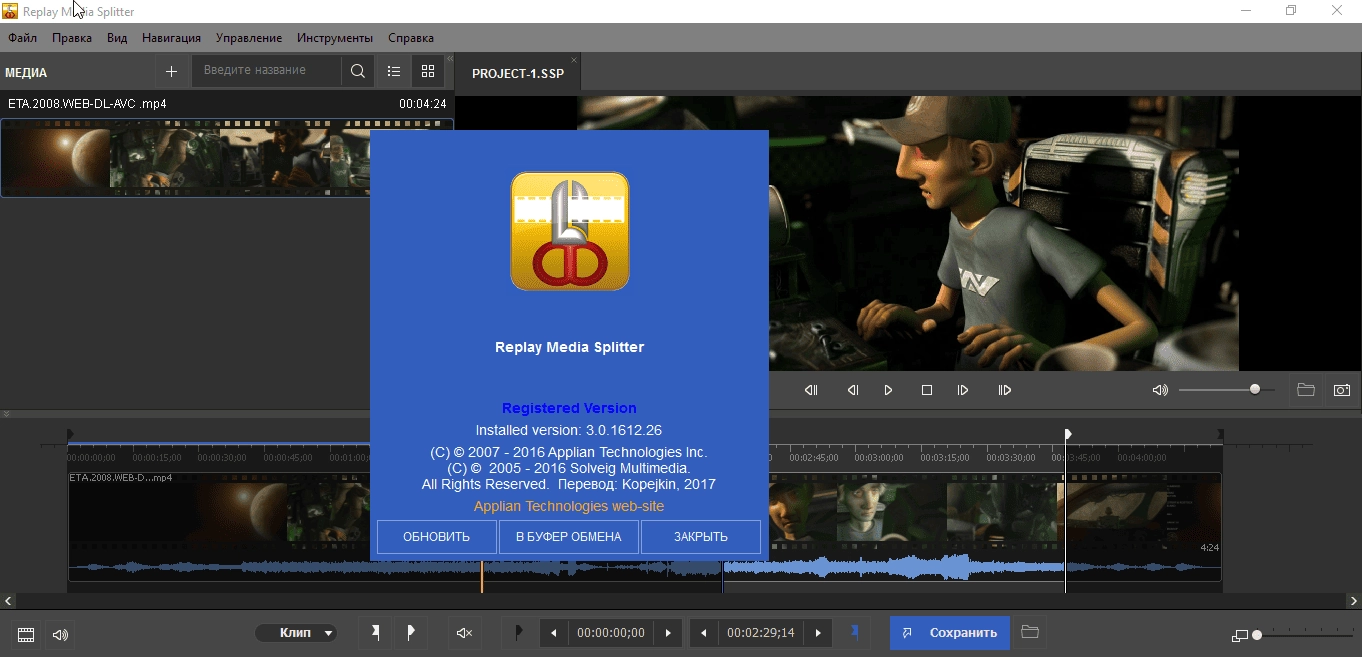Close the PROJECT-1.SSP tab
The width and height of the screenshot is (1362, 657).
[x=573, y=61]
